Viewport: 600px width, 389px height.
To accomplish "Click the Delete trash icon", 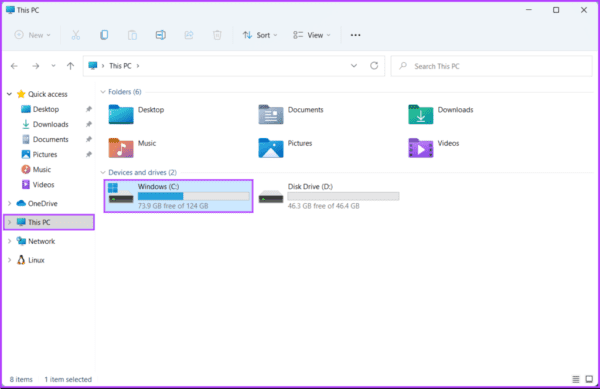I will [217, 35].
